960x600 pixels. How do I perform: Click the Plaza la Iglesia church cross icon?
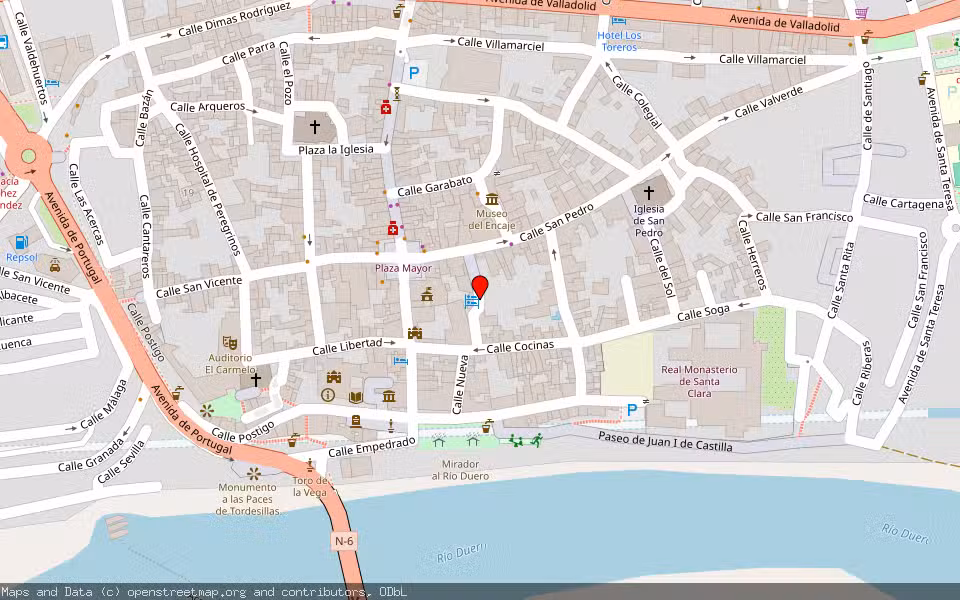tap(315, 126)
